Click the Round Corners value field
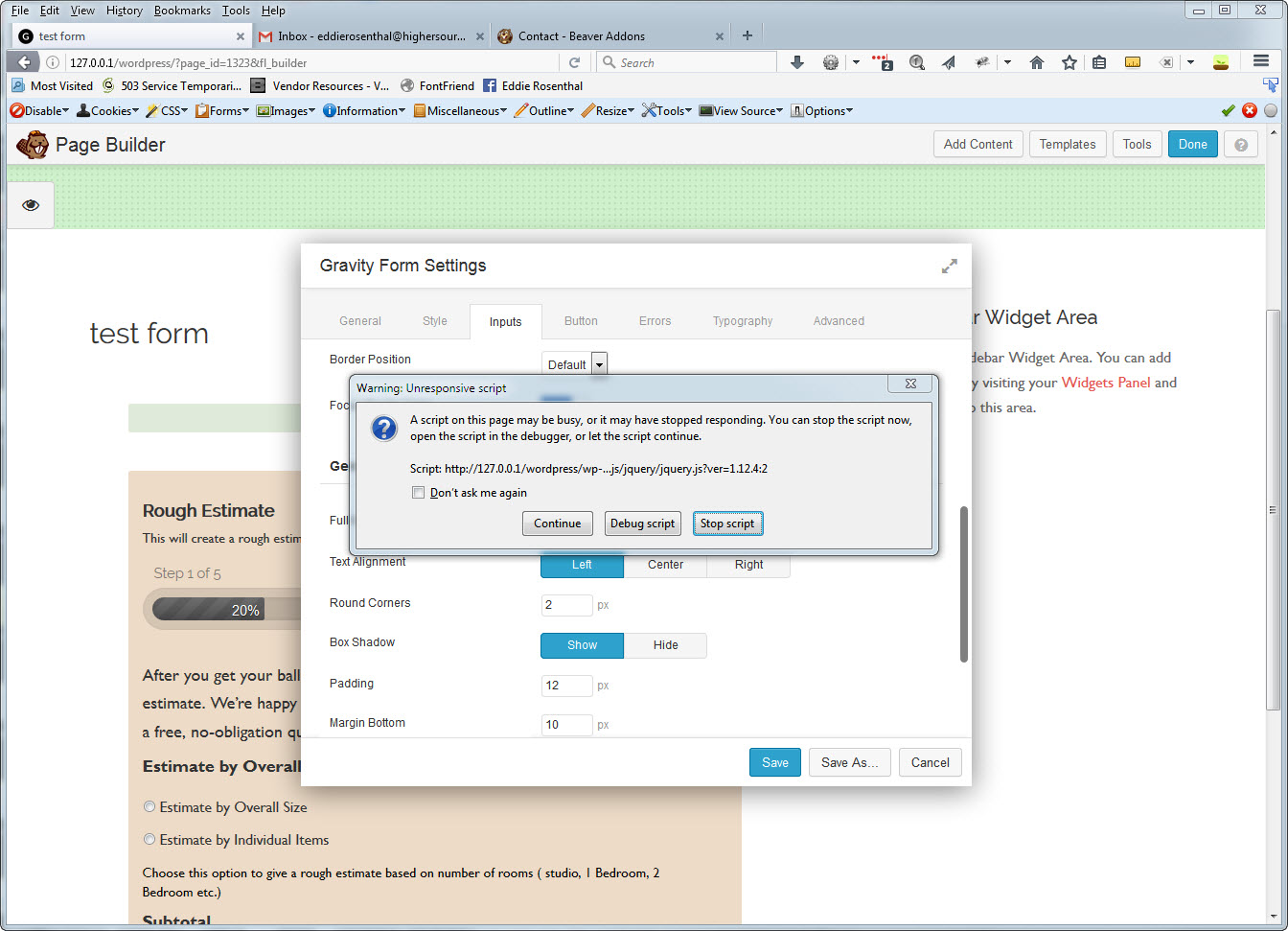 567,605
